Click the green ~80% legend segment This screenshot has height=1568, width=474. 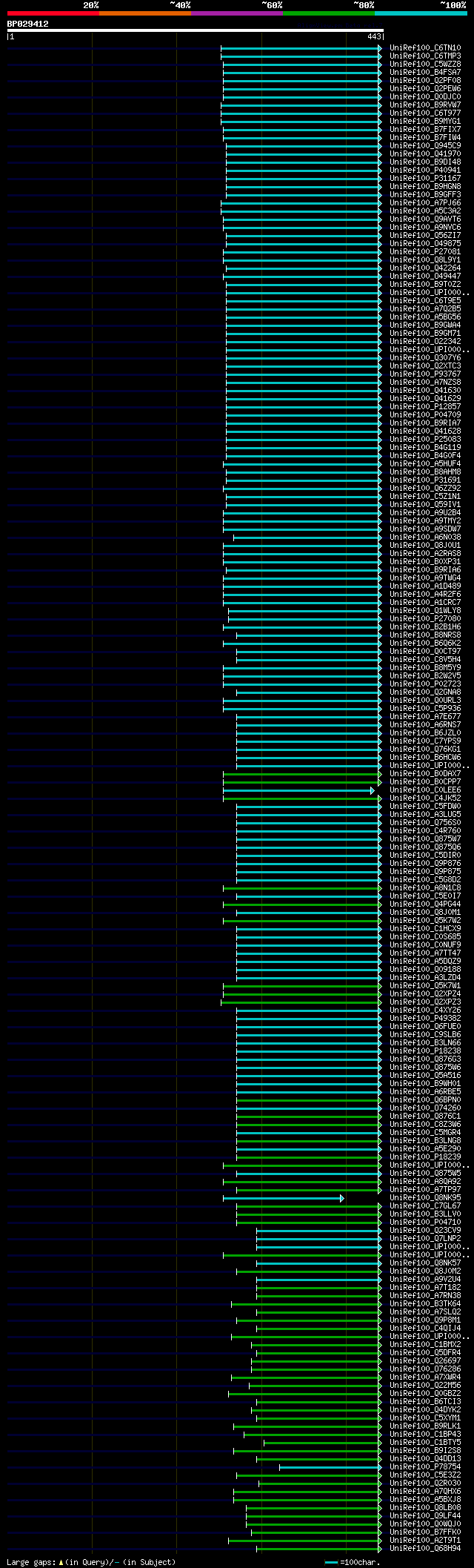pos(328,13)
